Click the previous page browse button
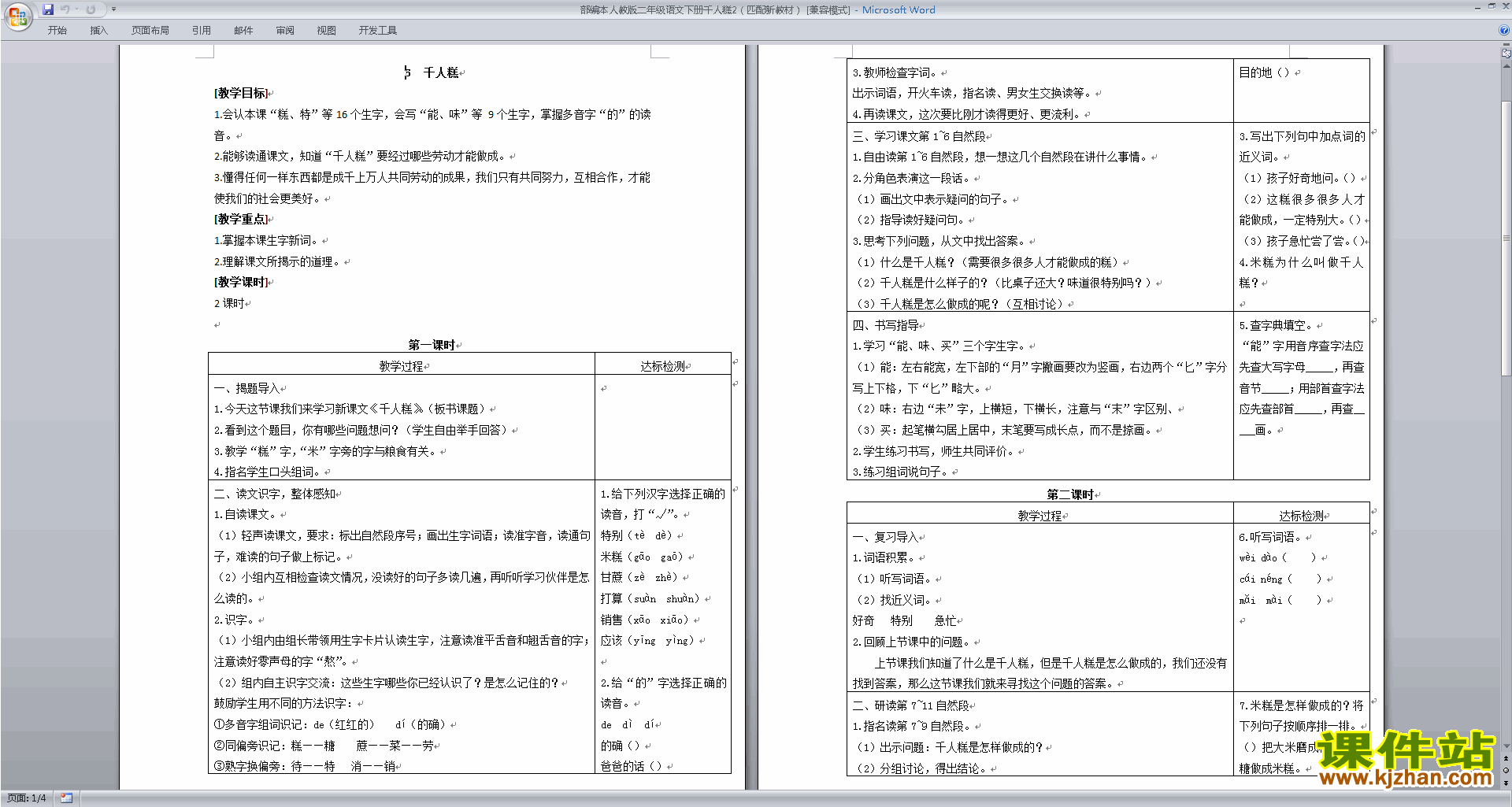 coord(1506,758)
